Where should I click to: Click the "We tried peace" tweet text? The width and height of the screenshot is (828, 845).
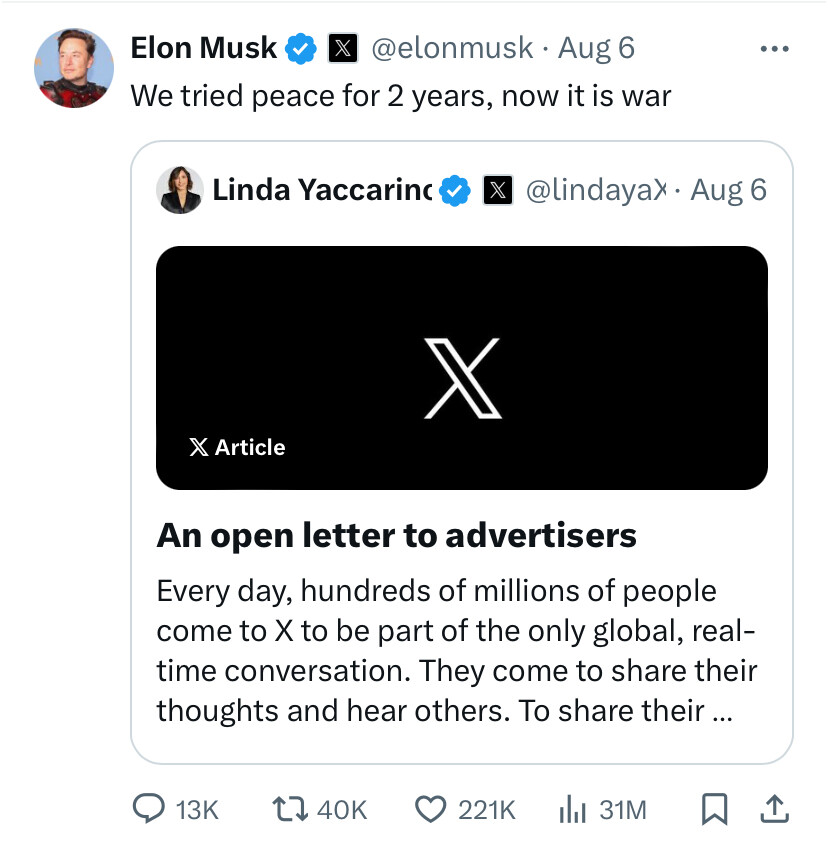pos(400,96)
